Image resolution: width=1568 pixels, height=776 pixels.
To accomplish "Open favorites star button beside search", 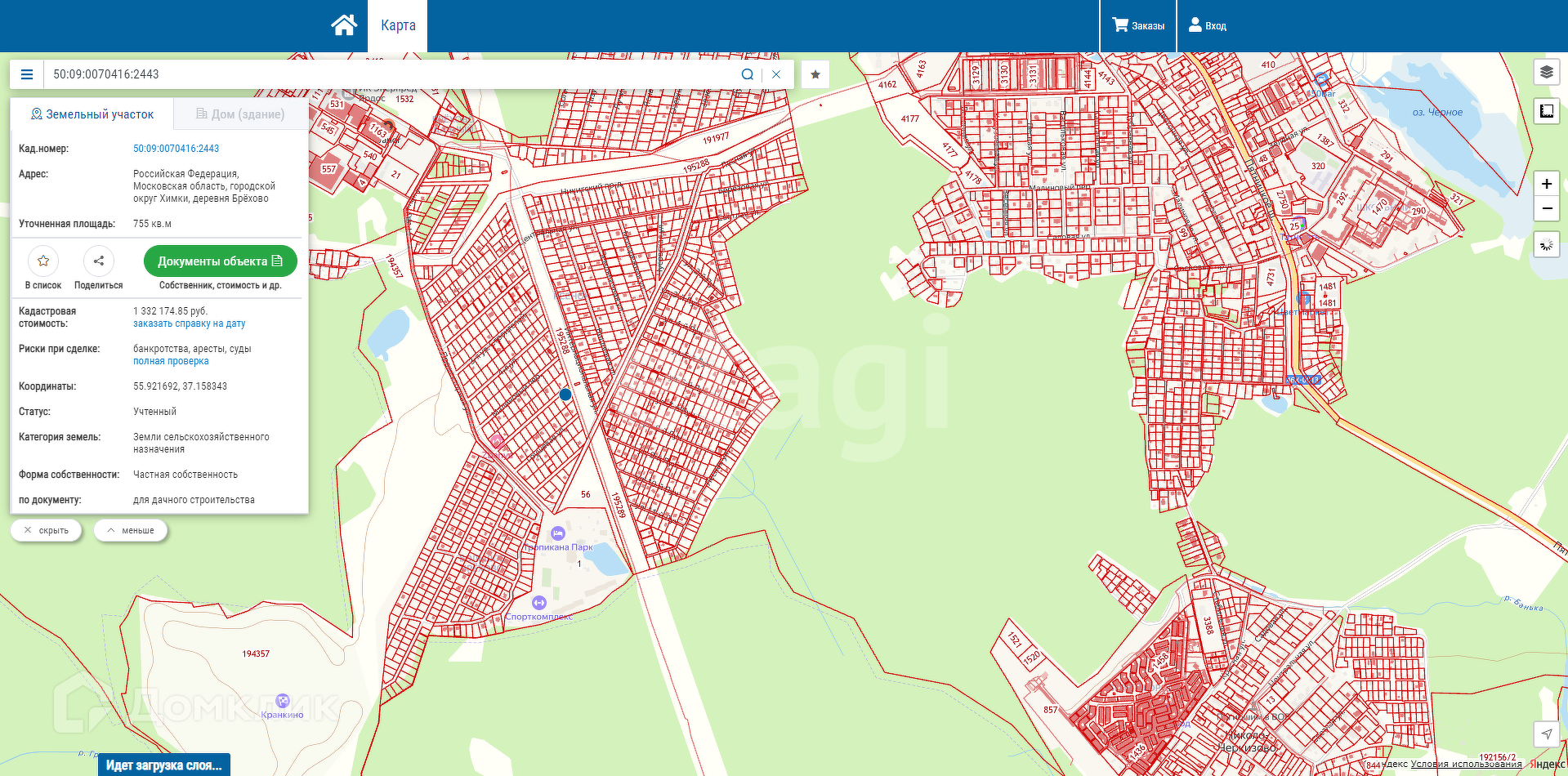I will pyautogui.click(x=815, y=74).
